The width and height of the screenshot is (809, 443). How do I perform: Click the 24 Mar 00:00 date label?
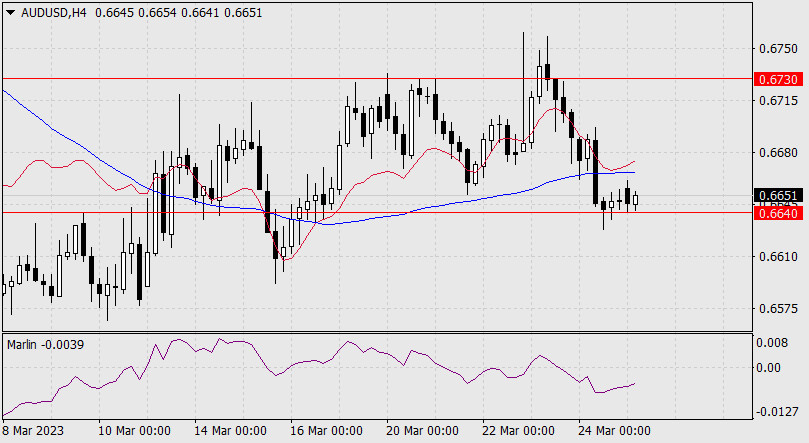(x=615, y=431)
